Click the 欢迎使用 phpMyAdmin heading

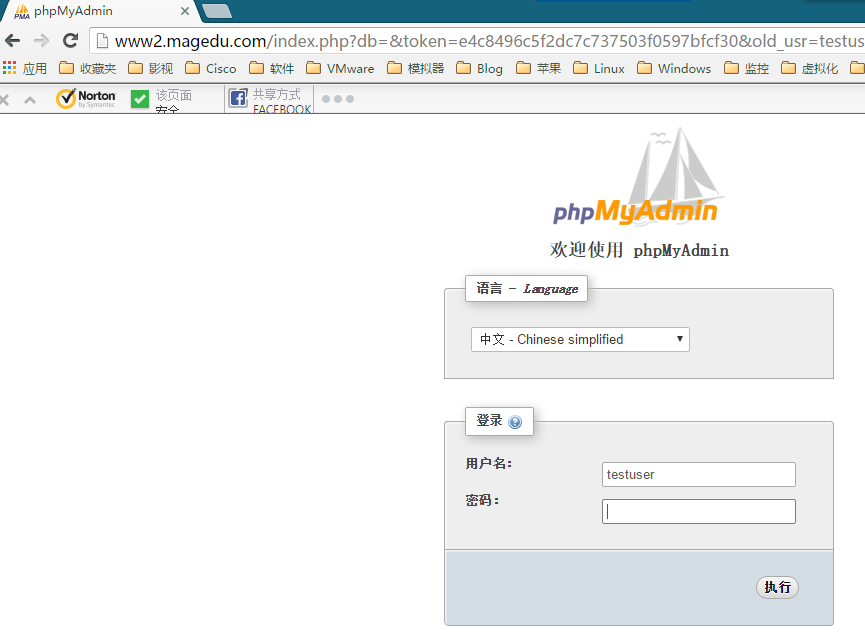pos(639,250)
